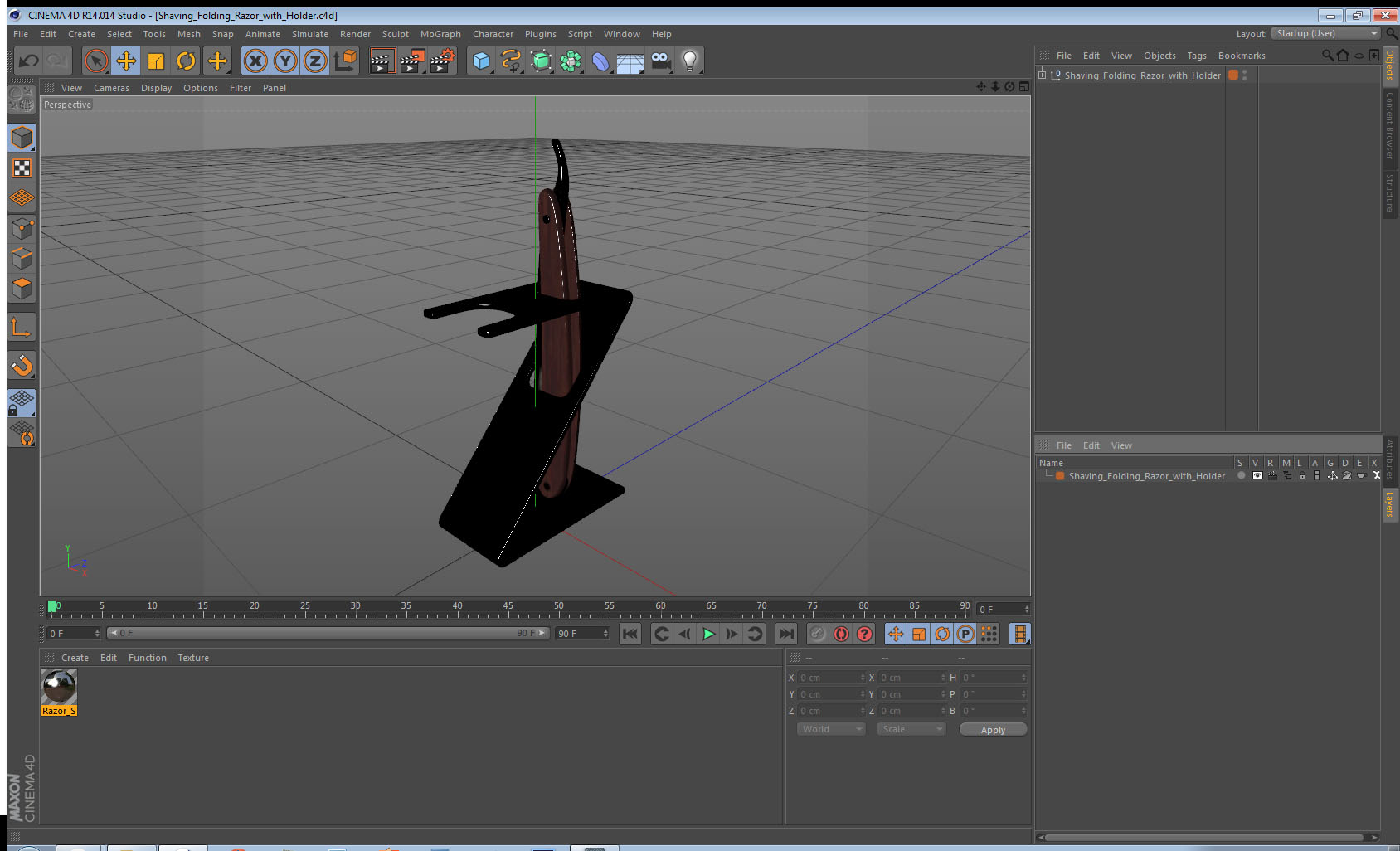The image size is (1400, 851).
Task: Toggle Y axis lock
Action: click(285, 61)
